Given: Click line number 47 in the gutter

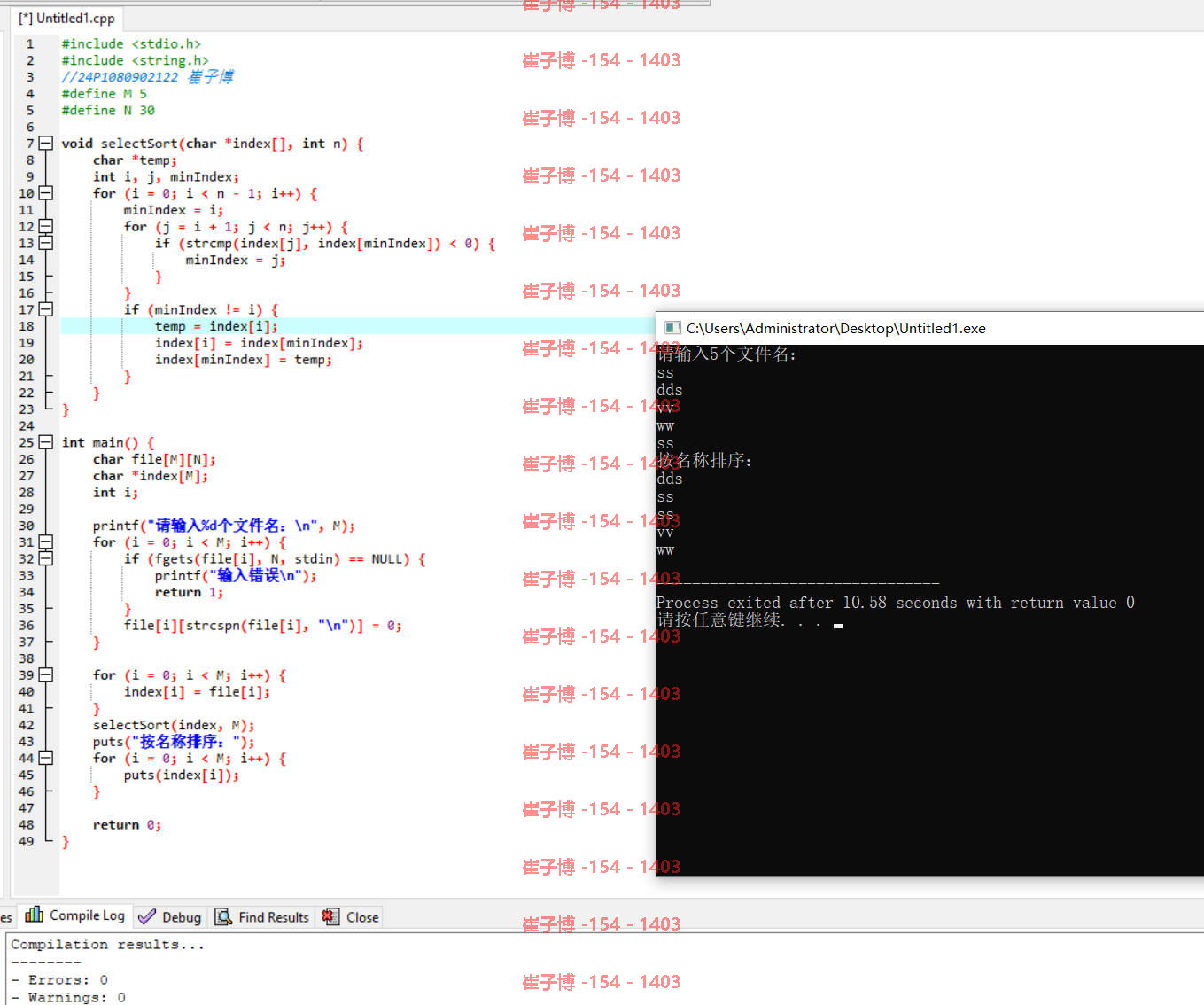Looking at the screenshot, I should click(x=27, y=808).
